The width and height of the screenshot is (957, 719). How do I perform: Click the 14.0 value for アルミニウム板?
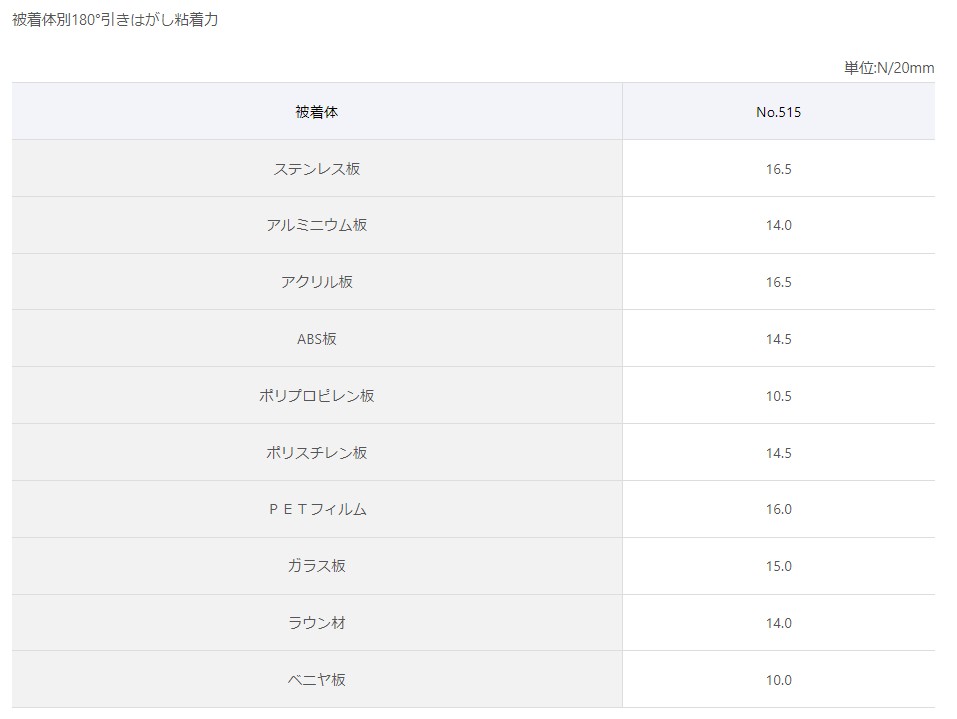[x=779, y=225]
